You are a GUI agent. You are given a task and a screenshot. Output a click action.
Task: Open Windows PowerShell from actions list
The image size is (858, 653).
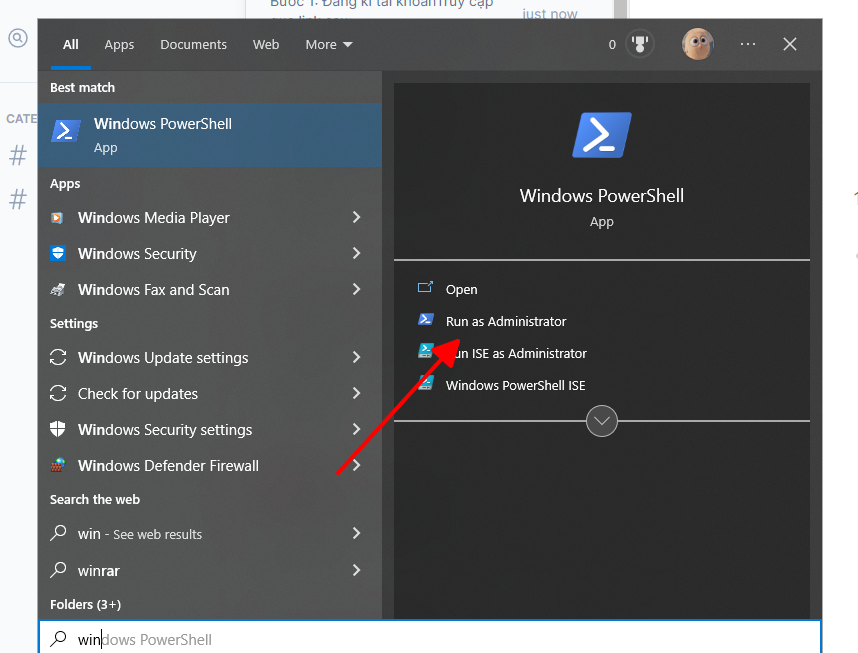(x=461, y=290)
